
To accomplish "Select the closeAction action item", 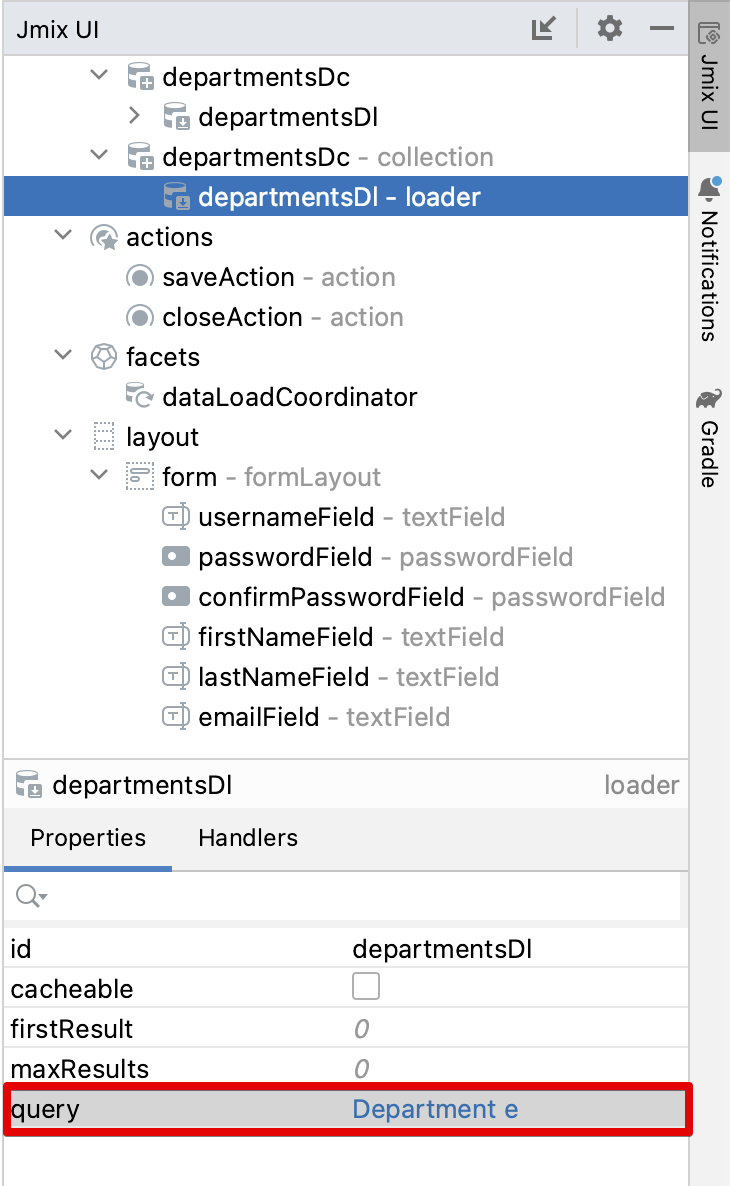I will click(x=232, y=317).
